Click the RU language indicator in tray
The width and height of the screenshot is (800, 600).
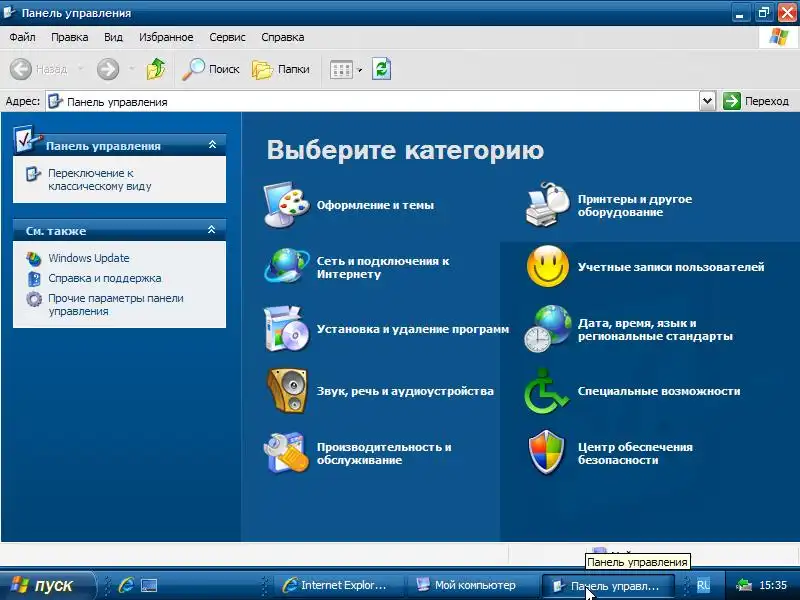703,585
